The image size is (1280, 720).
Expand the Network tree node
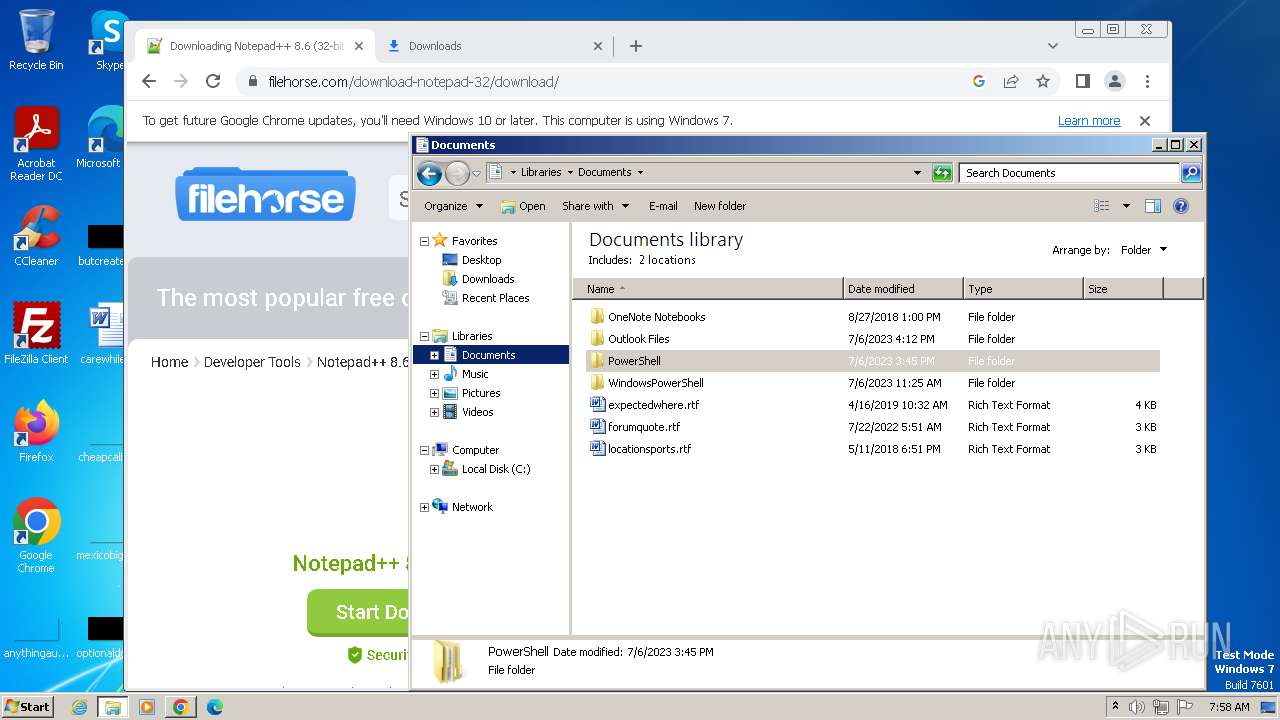click(x=424, y=508)
